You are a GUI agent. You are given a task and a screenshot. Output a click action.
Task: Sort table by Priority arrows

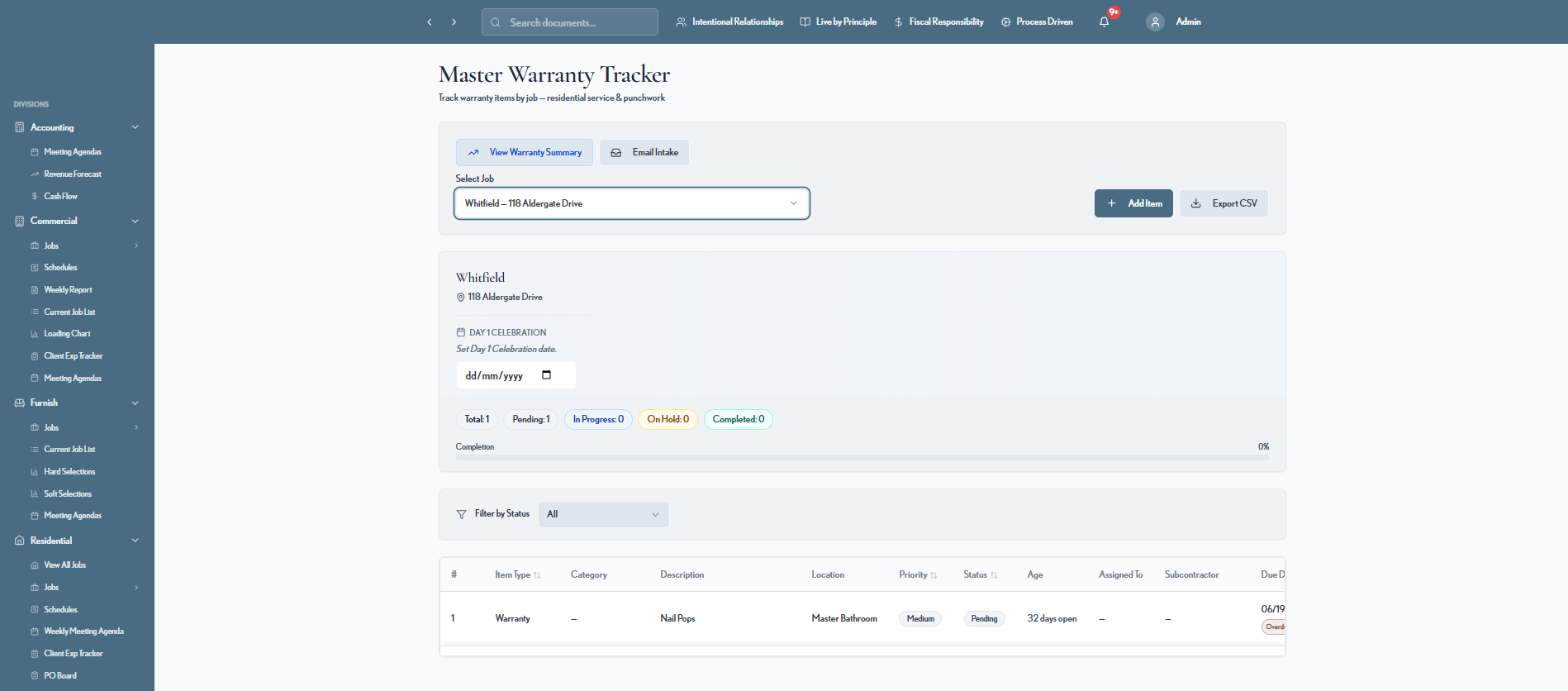934,575
